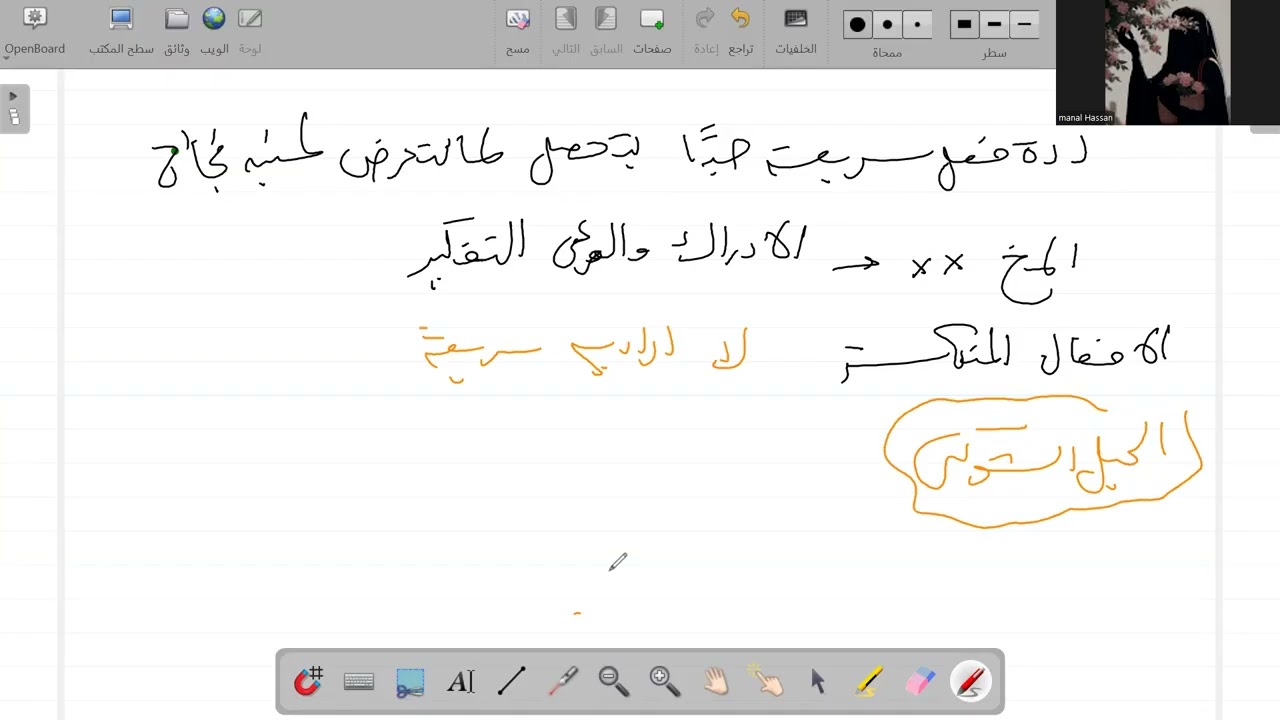Select the line drawing tool
1280x720 pixels.
point(511,682)
